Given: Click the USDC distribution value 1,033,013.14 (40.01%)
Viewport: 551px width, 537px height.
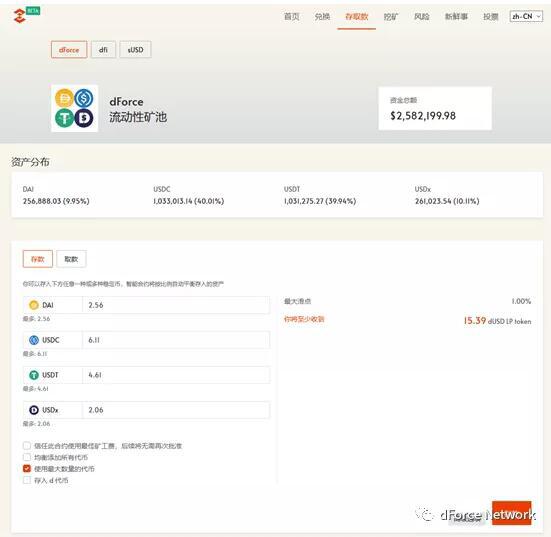Looking at the screenshot, I should [189, 201].
